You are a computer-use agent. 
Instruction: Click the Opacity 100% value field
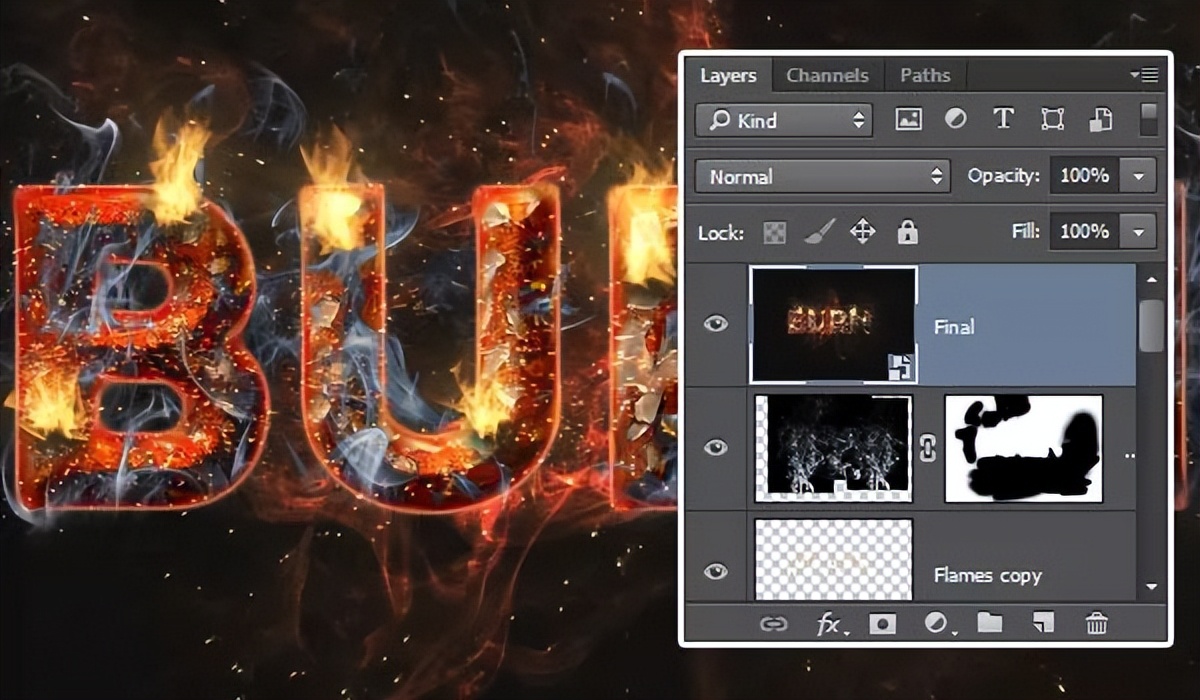1085,176
